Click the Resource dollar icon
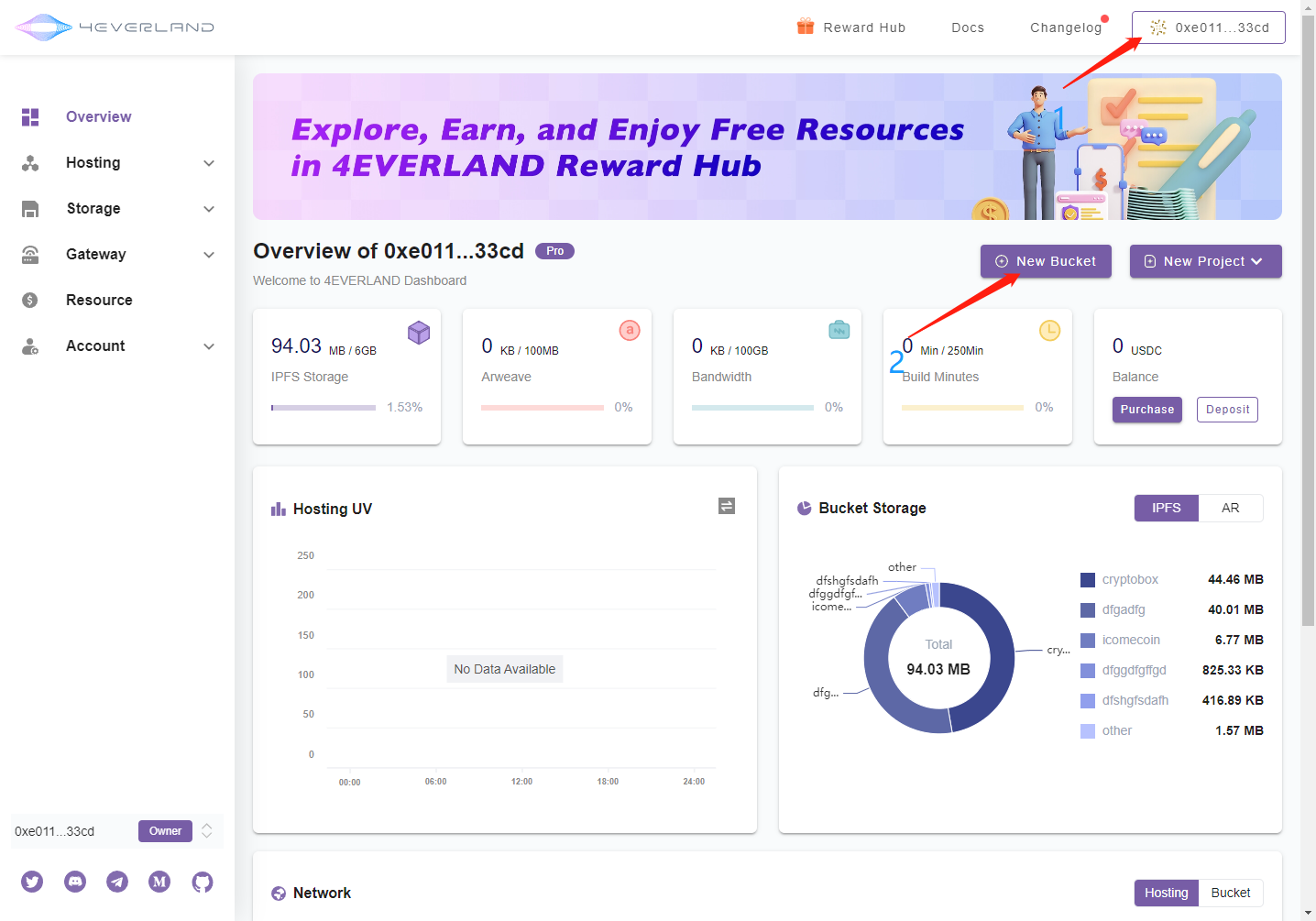Screen dimensions: 1316x921 (30, 300)
